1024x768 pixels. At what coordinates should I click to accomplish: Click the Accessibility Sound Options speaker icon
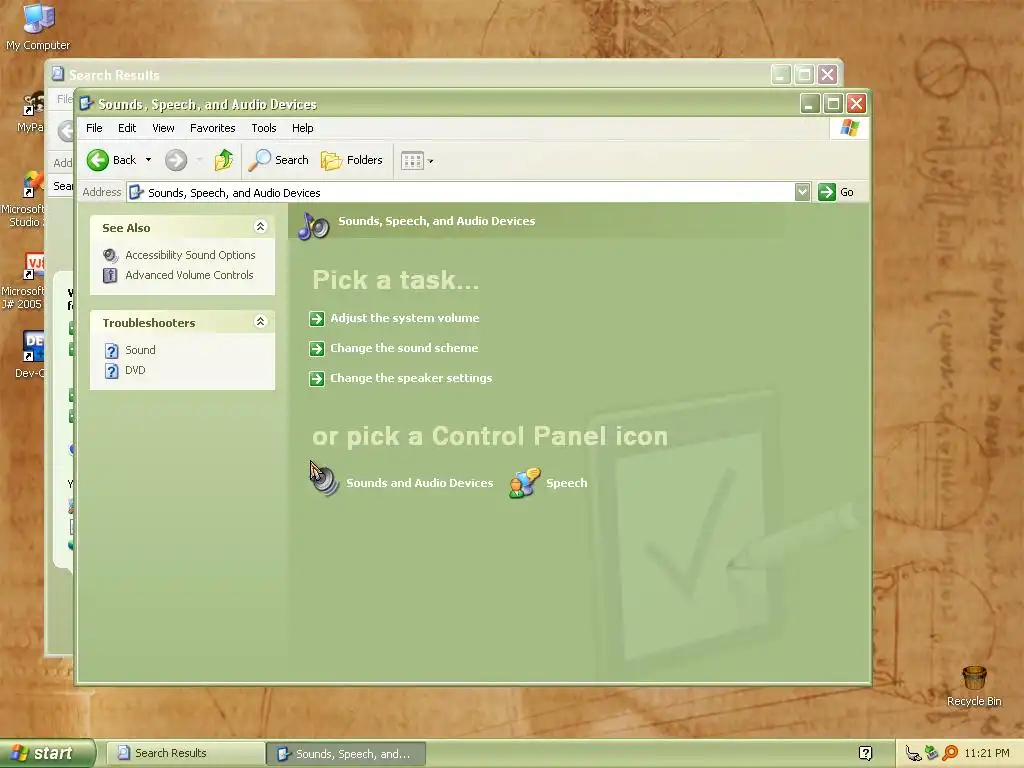[111, 255]
